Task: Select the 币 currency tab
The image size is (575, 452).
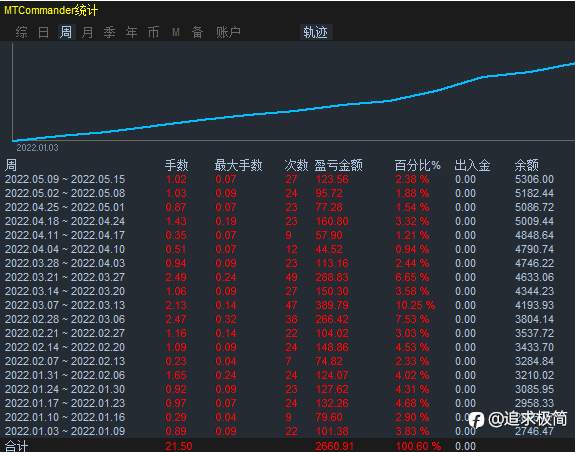Action: click(153, 32)
